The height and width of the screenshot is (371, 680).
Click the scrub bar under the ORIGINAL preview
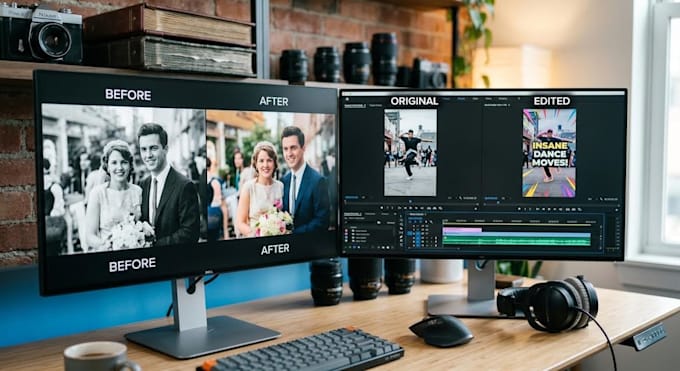pos(412,203)
